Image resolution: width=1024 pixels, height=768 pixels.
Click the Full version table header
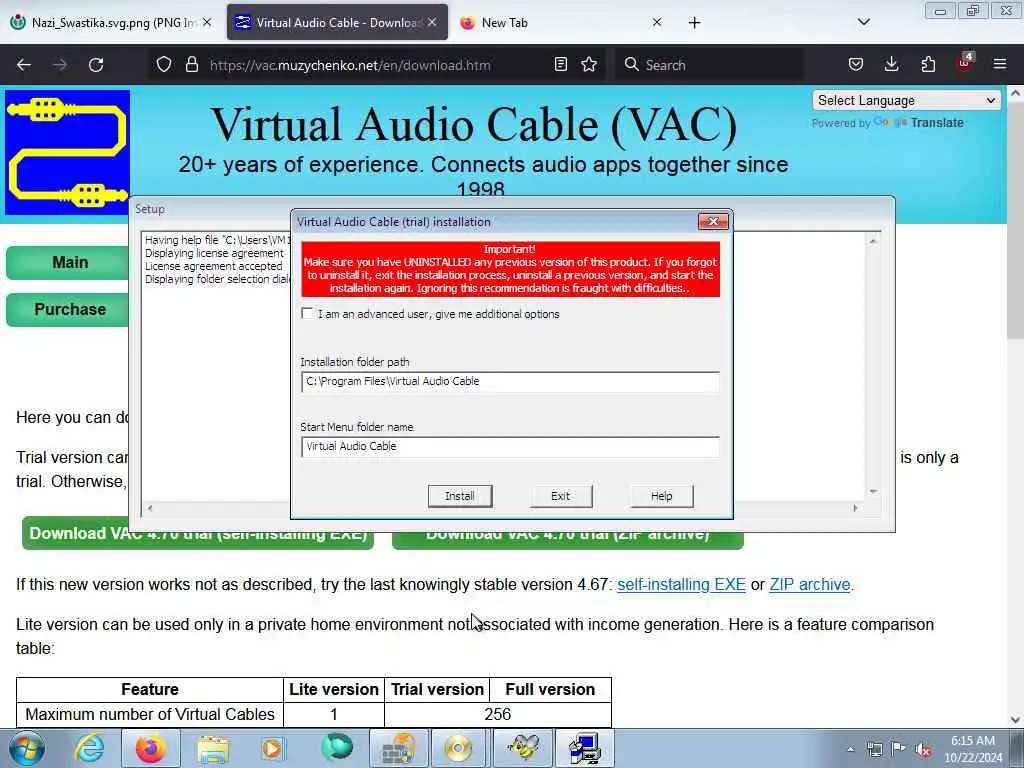coord(550,690)
